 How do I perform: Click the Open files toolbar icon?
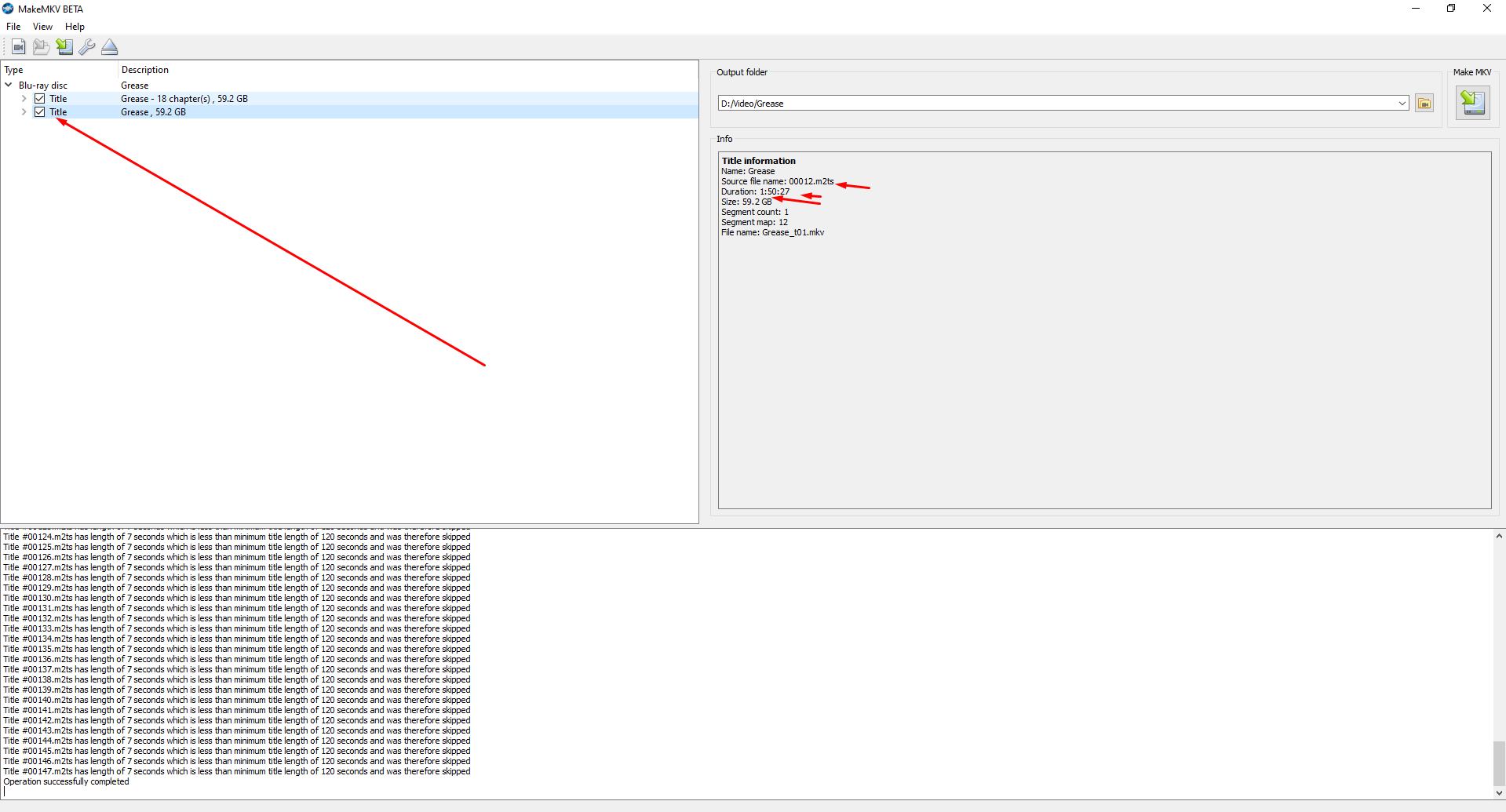pos(18,47)
